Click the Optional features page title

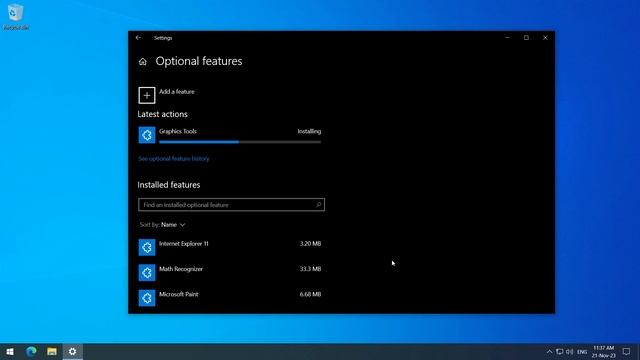(199, 61)
